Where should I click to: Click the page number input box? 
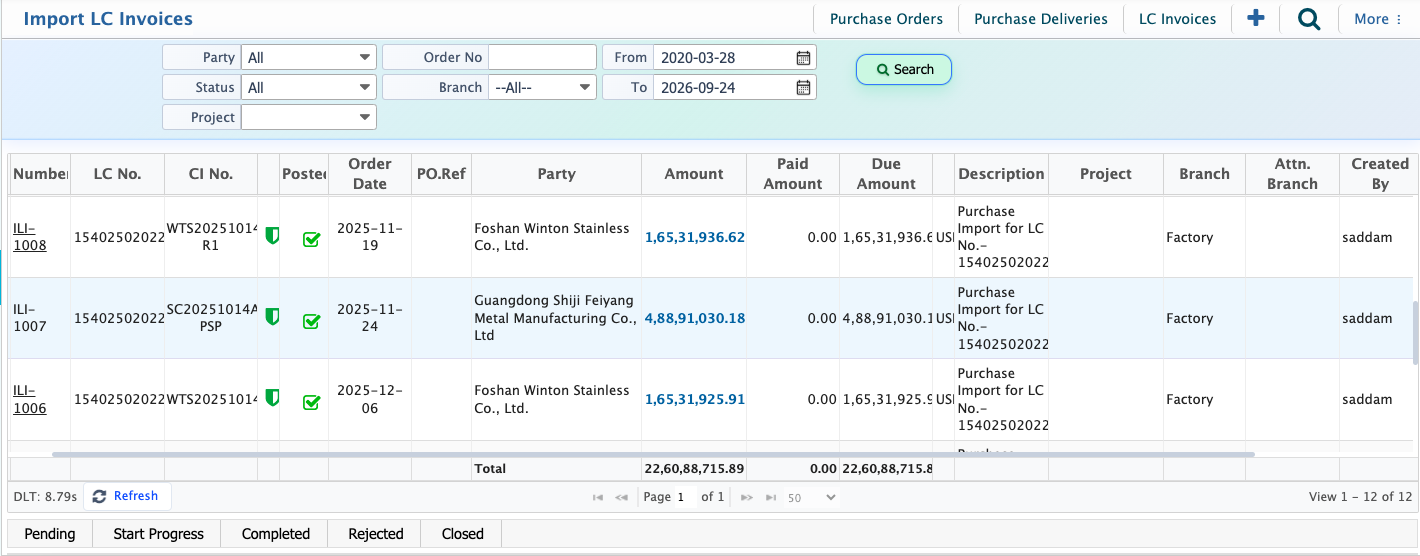[685, 497]
